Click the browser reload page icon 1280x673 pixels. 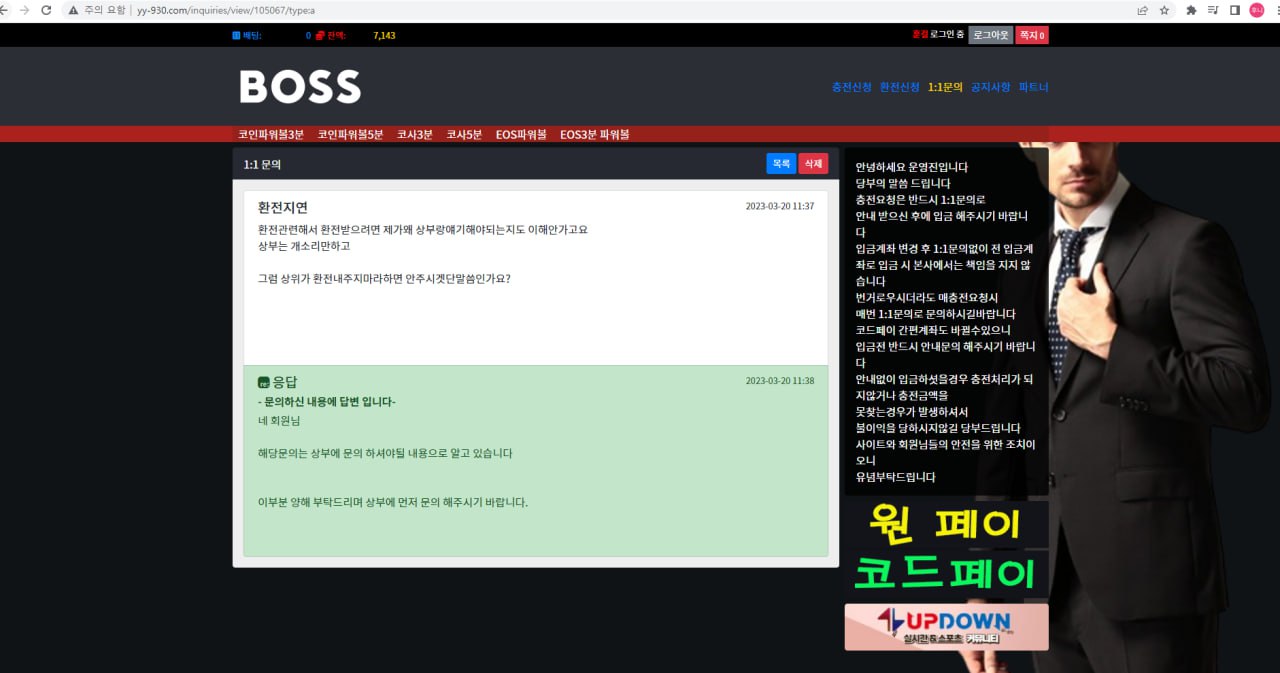coord(46,10)
